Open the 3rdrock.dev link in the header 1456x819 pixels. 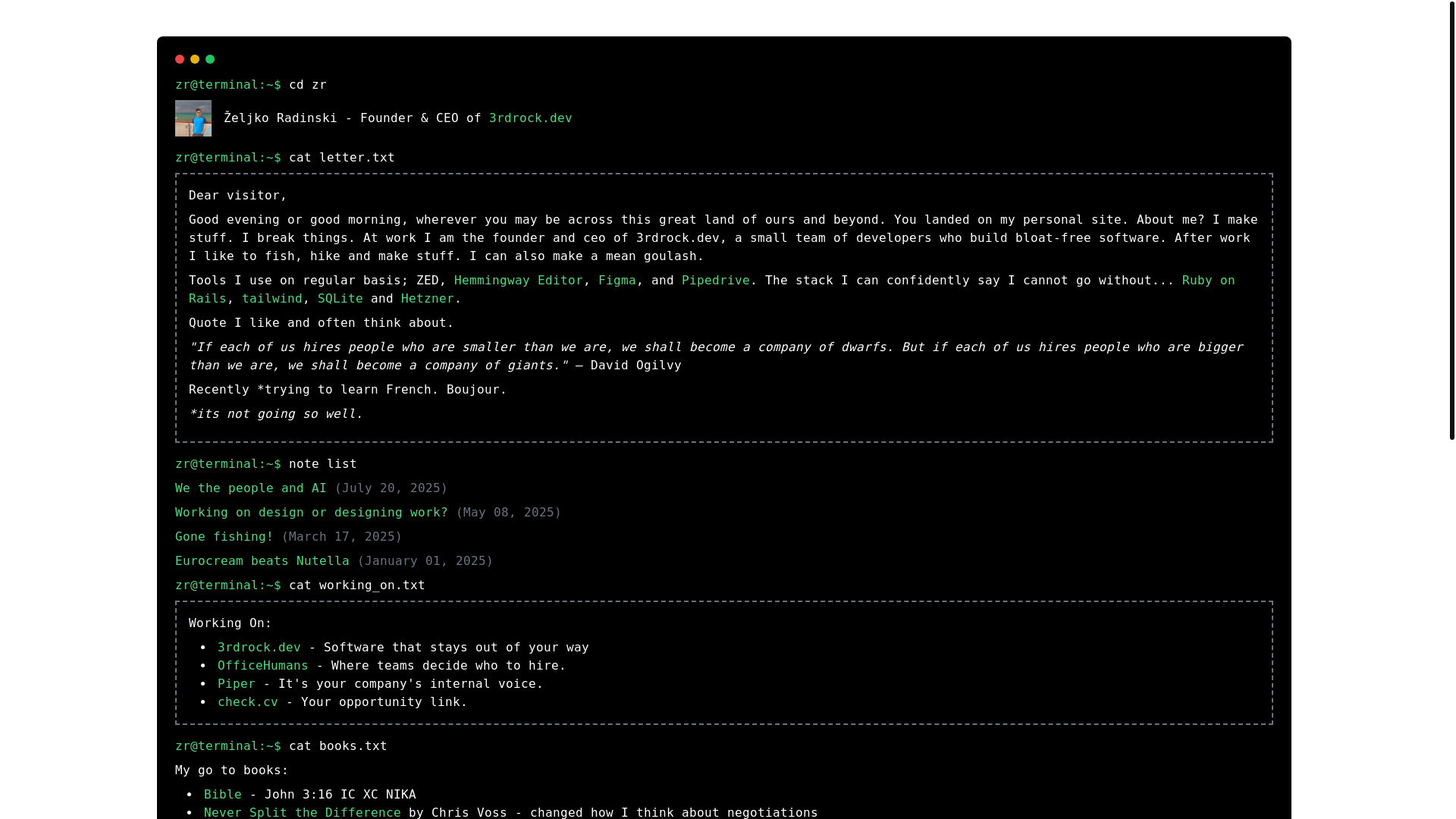tap(531, 118)
